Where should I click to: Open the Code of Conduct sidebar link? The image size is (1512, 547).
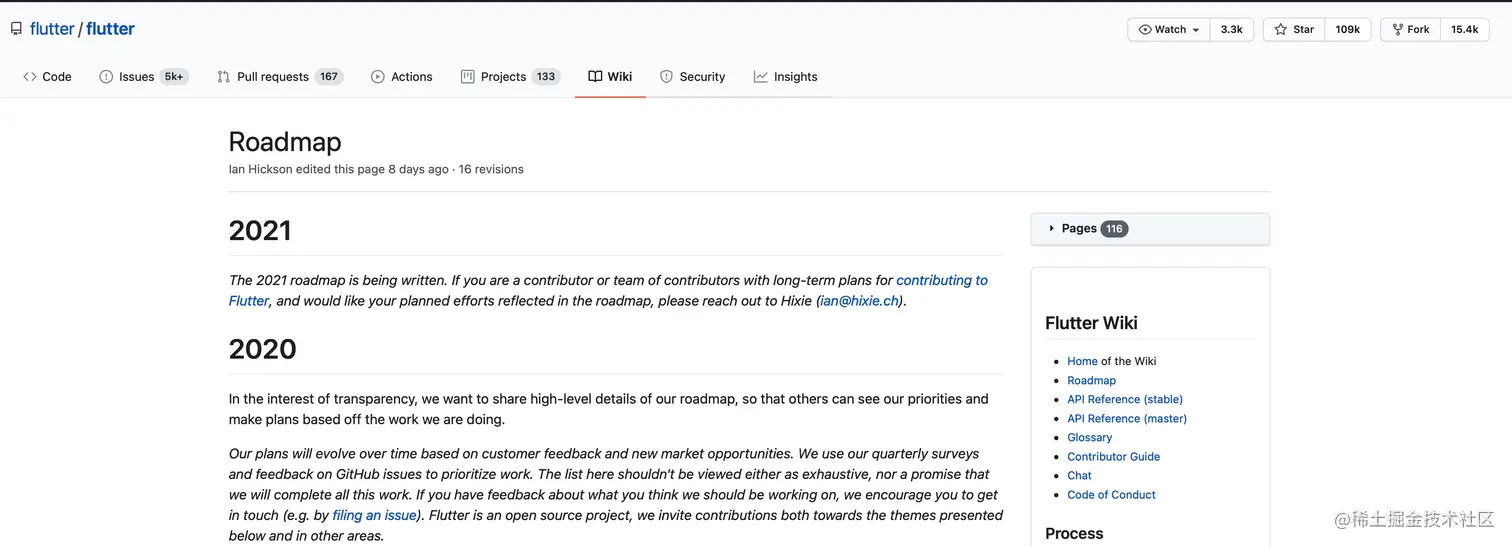click(1111, 494)
